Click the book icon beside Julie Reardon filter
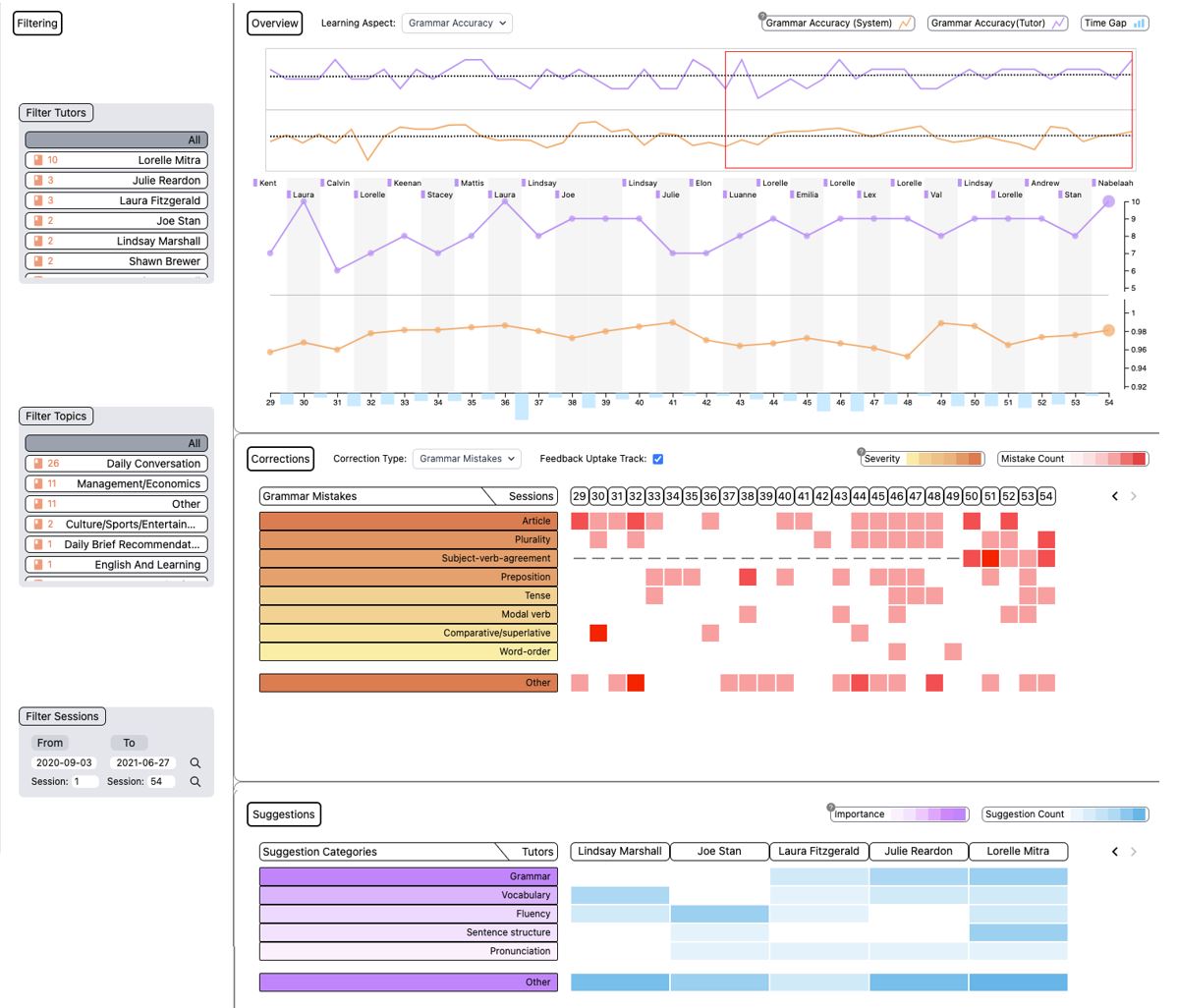Image resolution: width=1177 pixels, height=1008 pixels. (x=38, y=180)
